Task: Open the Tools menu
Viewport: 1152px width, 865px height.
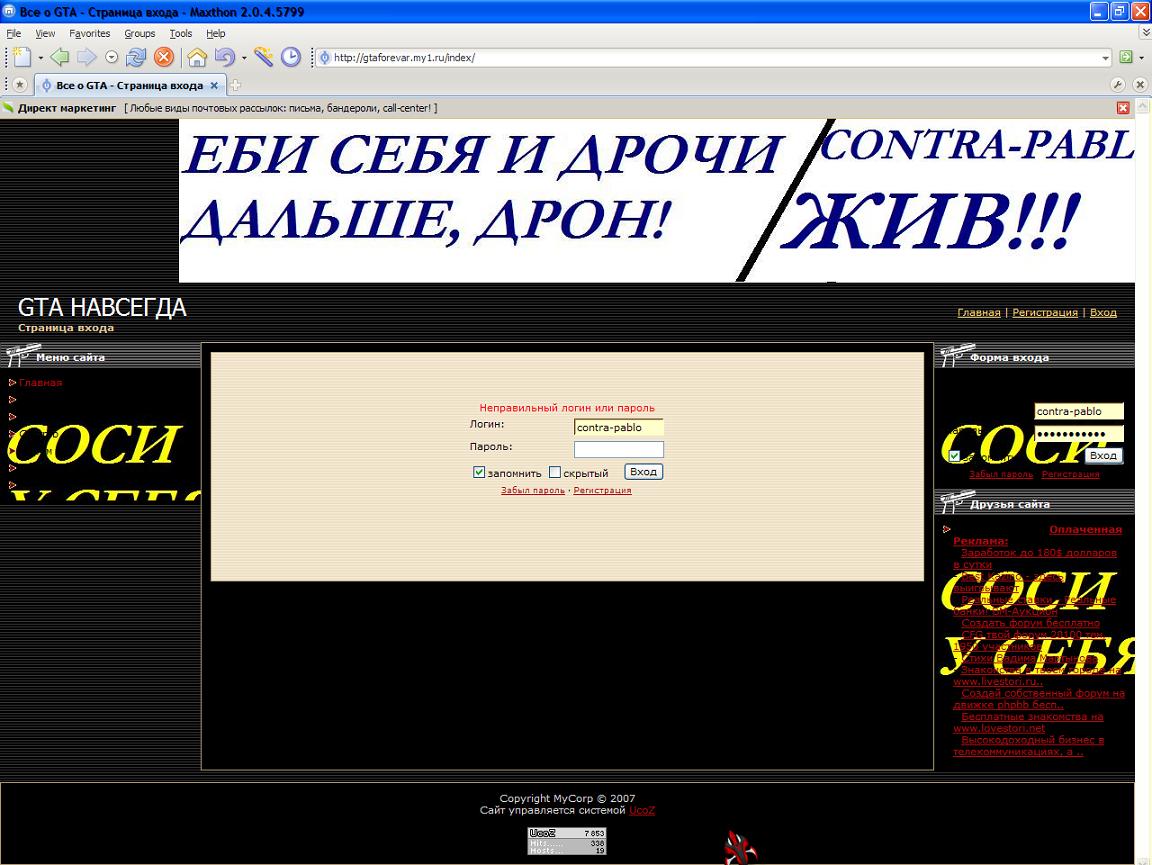Action: coord(180,33)
